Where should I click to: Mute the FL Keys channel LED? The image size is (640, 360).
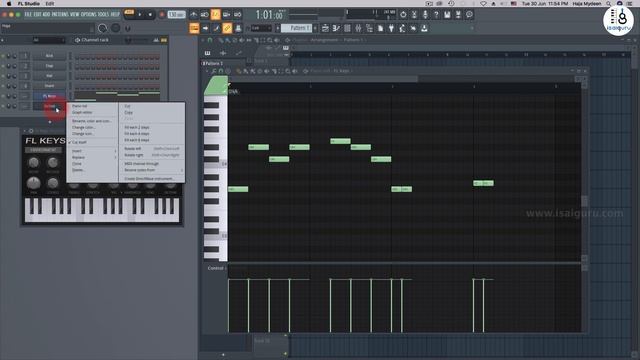coord(3,96)
